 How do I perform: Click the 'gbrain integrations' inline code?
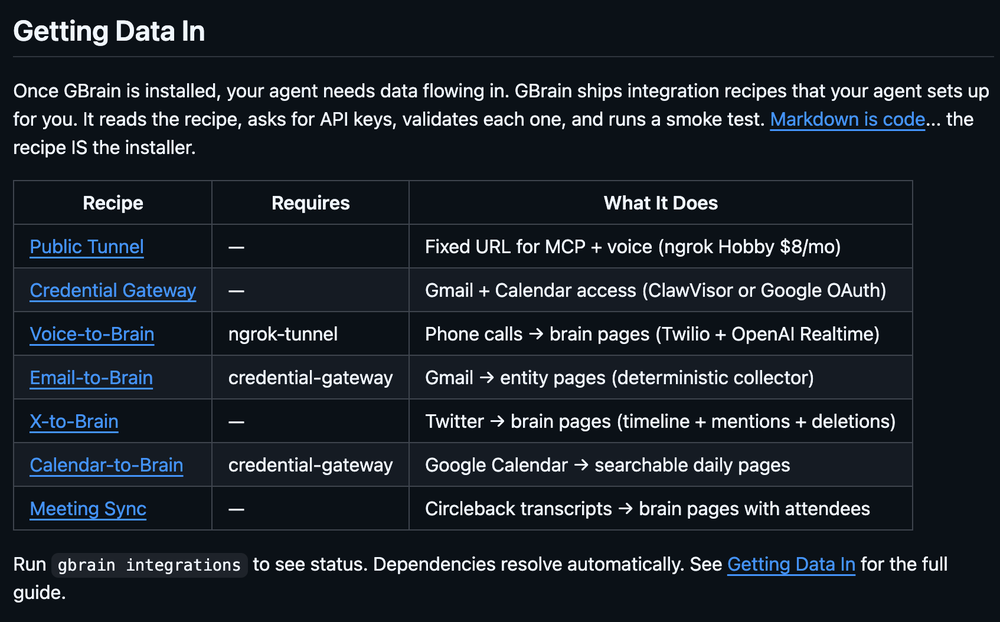pos(149,565)
